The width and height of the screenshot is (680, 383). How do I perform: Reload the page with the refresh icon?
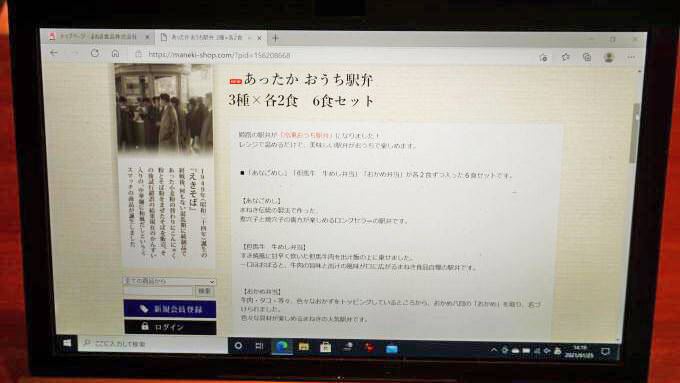tap(95, 53)
